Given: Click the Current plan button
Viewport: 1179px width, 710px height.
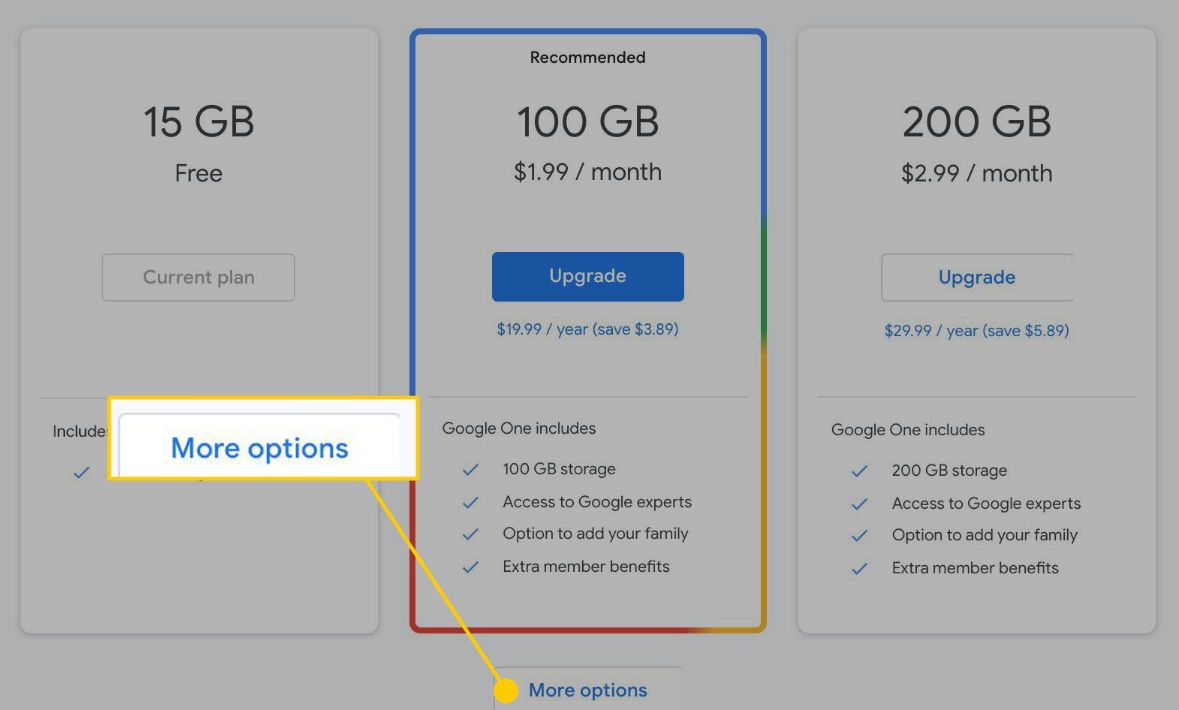Looking at the screenshot, I should tap(198, 277).
